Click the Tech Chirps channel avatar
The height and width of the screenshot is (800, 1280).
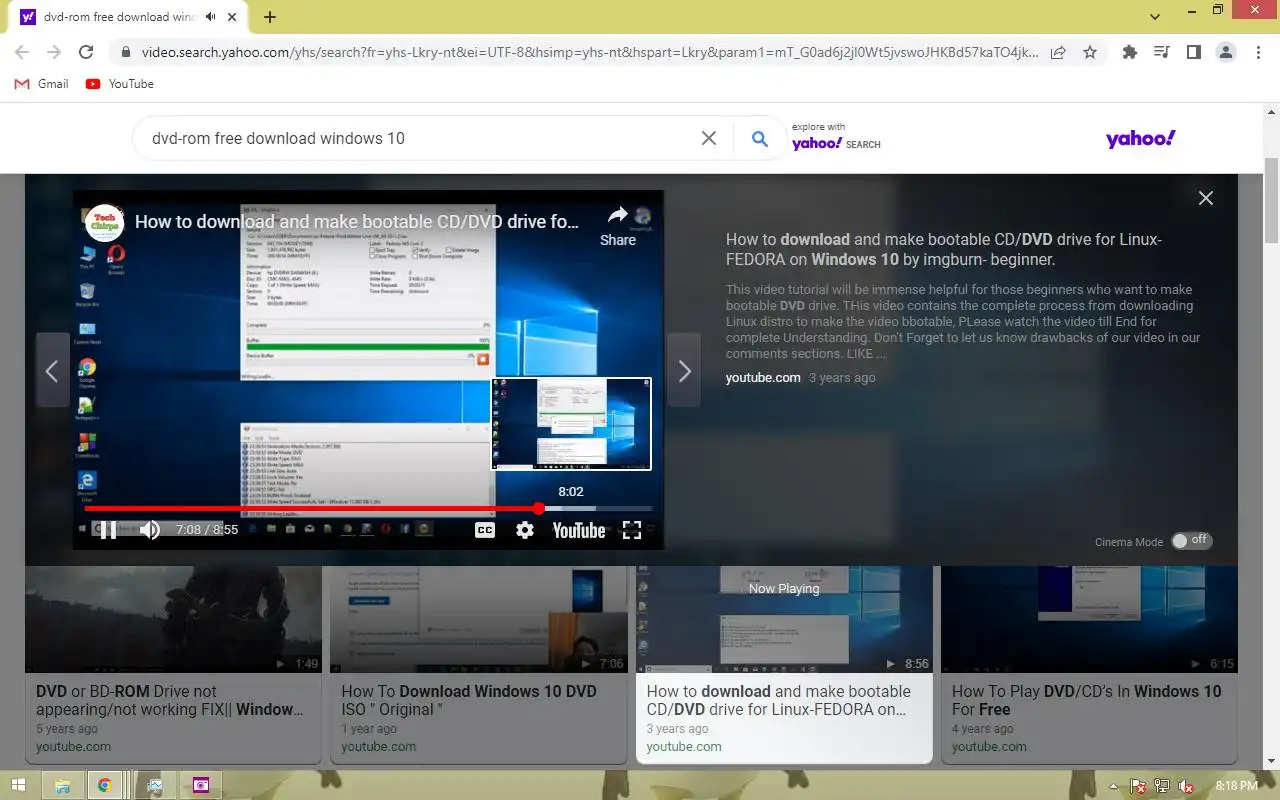tap(104, 222)
